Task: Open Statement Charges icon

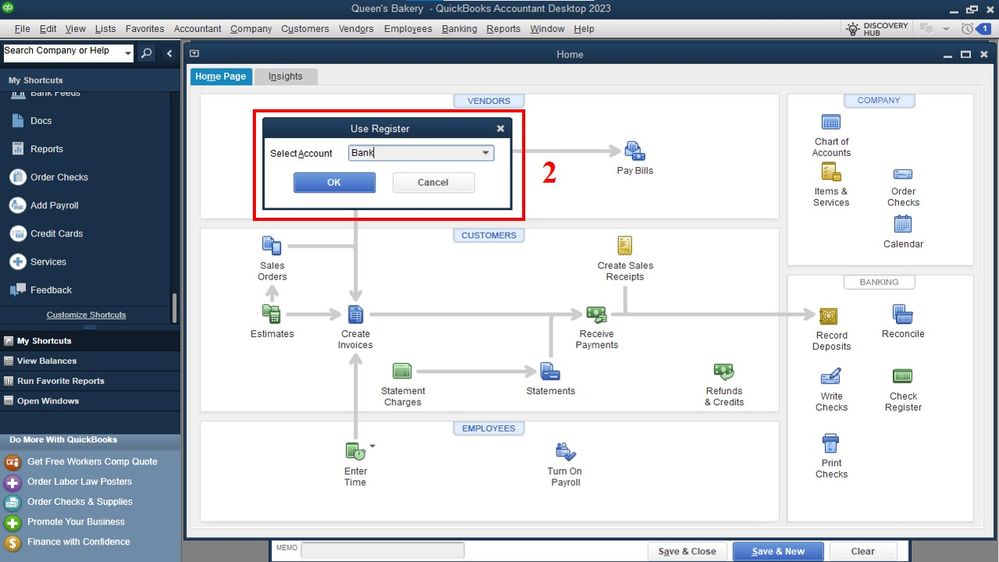Action: point(403,371)
